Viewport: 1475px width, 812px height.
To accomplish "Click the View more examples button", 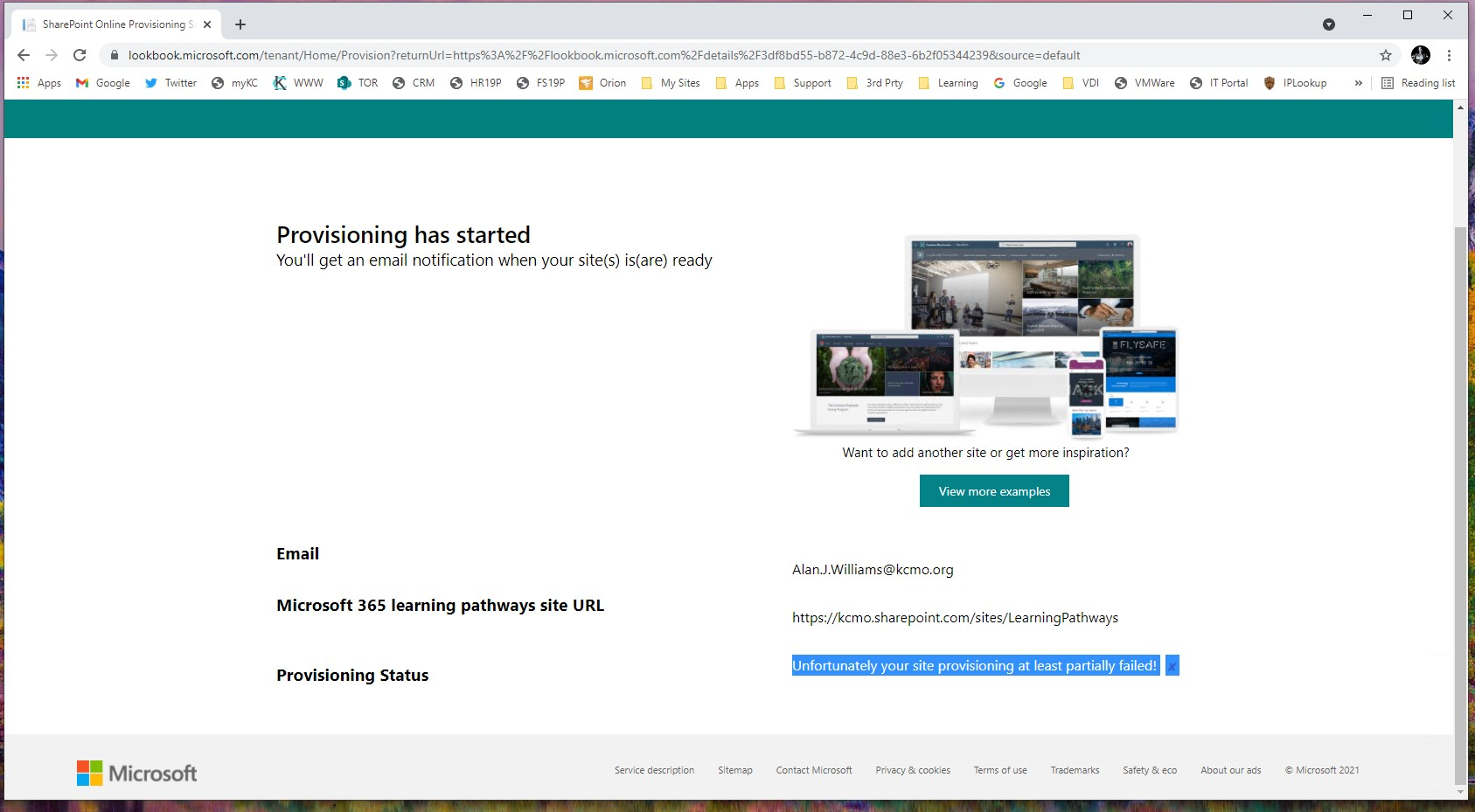I will click(993, 490).
